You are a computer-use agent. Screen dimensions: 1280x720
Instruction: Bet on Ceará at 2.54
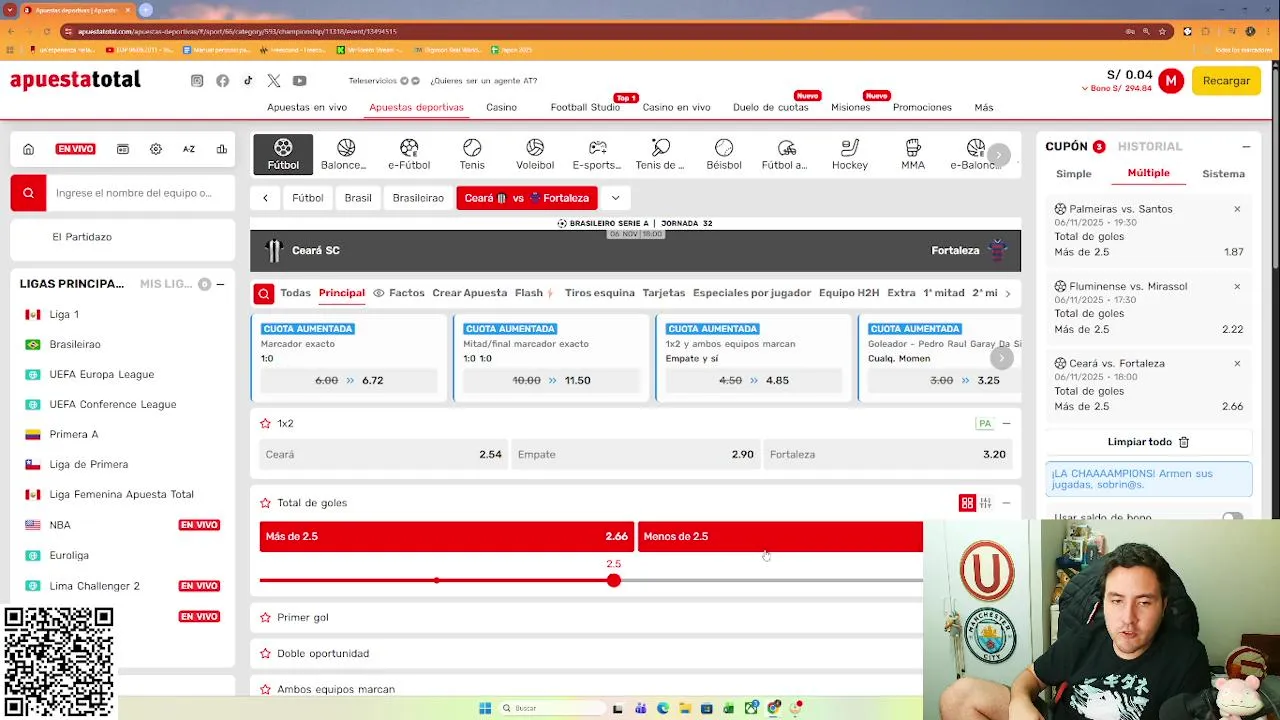(383, 454)
